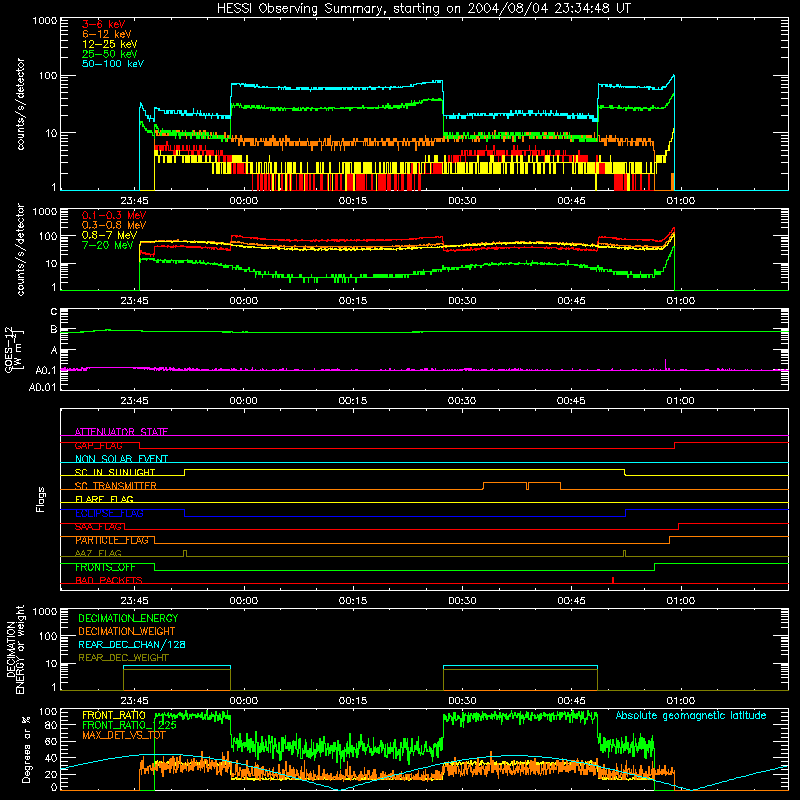Click the 0.8-7 MeV legend entry
Screen dimensions: 800x800
click(110, 235)
